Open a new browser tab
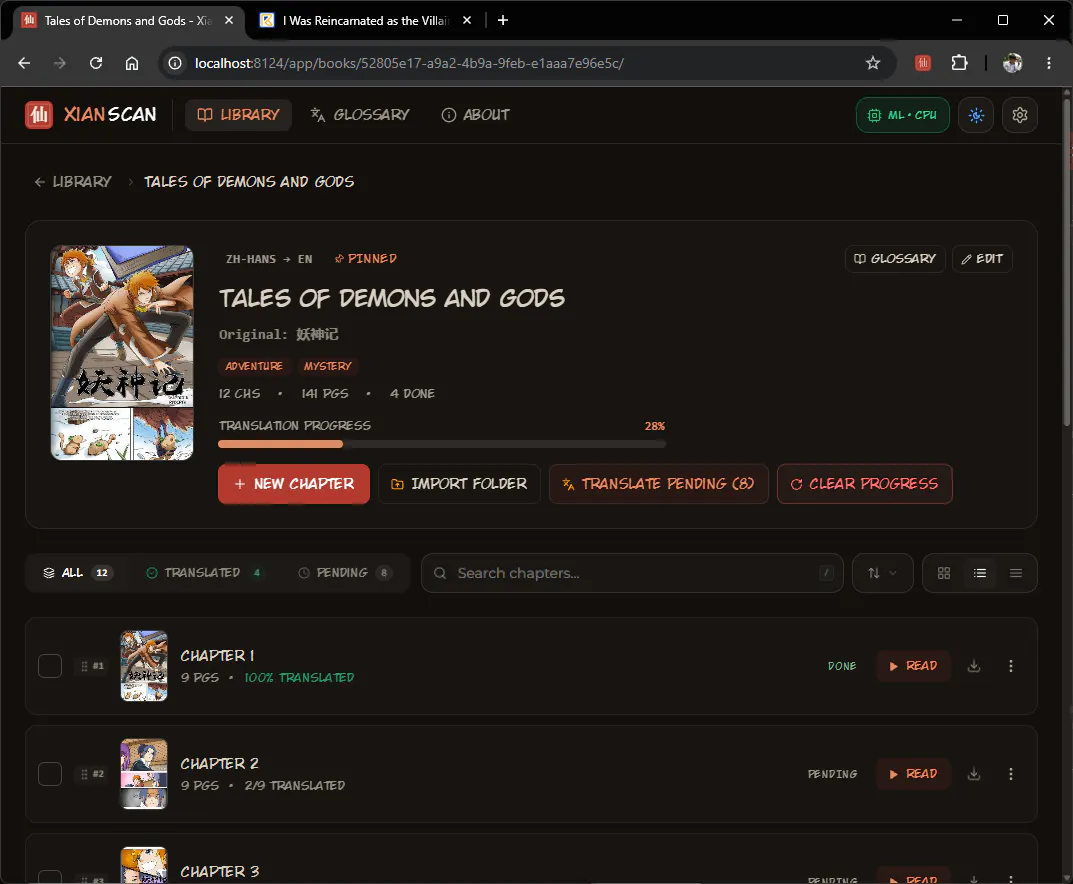1073x884 pixels. 502,21
